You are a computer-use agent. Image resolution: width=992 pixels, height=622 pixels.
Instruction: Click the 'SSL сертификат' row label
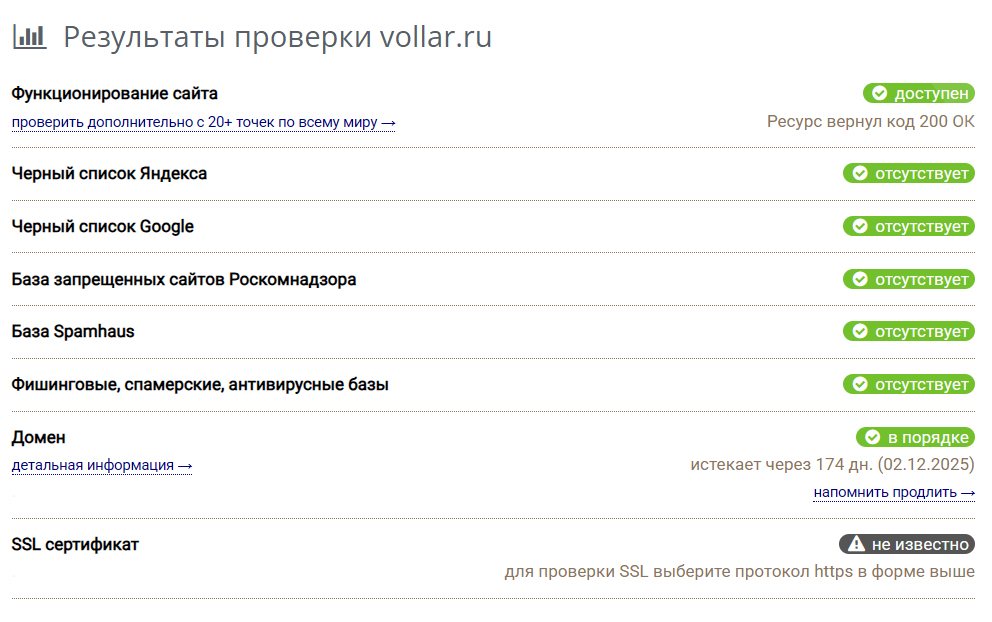tap(75, 544)
